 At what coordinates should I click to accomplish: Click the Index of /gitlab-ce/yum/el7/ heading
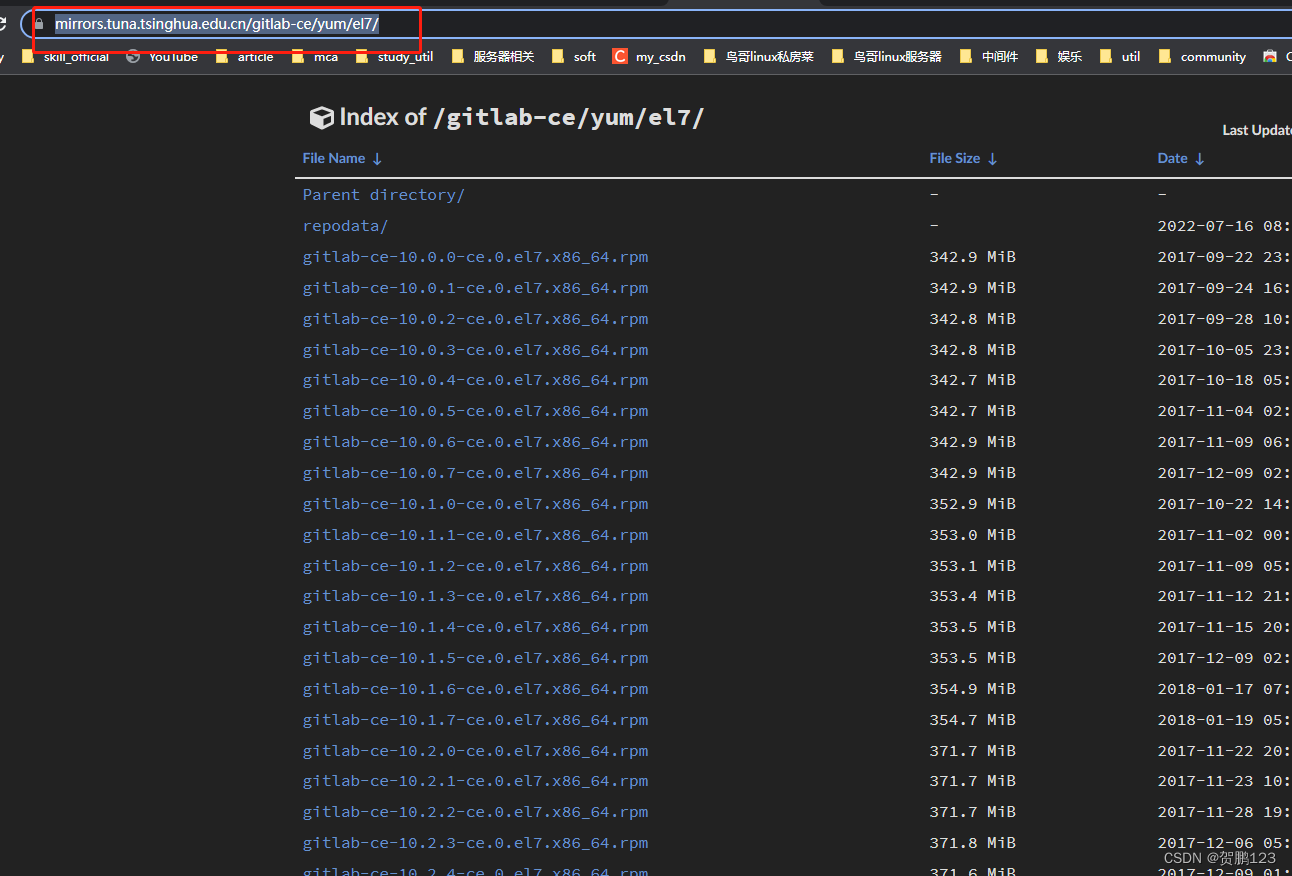(521, 118)
